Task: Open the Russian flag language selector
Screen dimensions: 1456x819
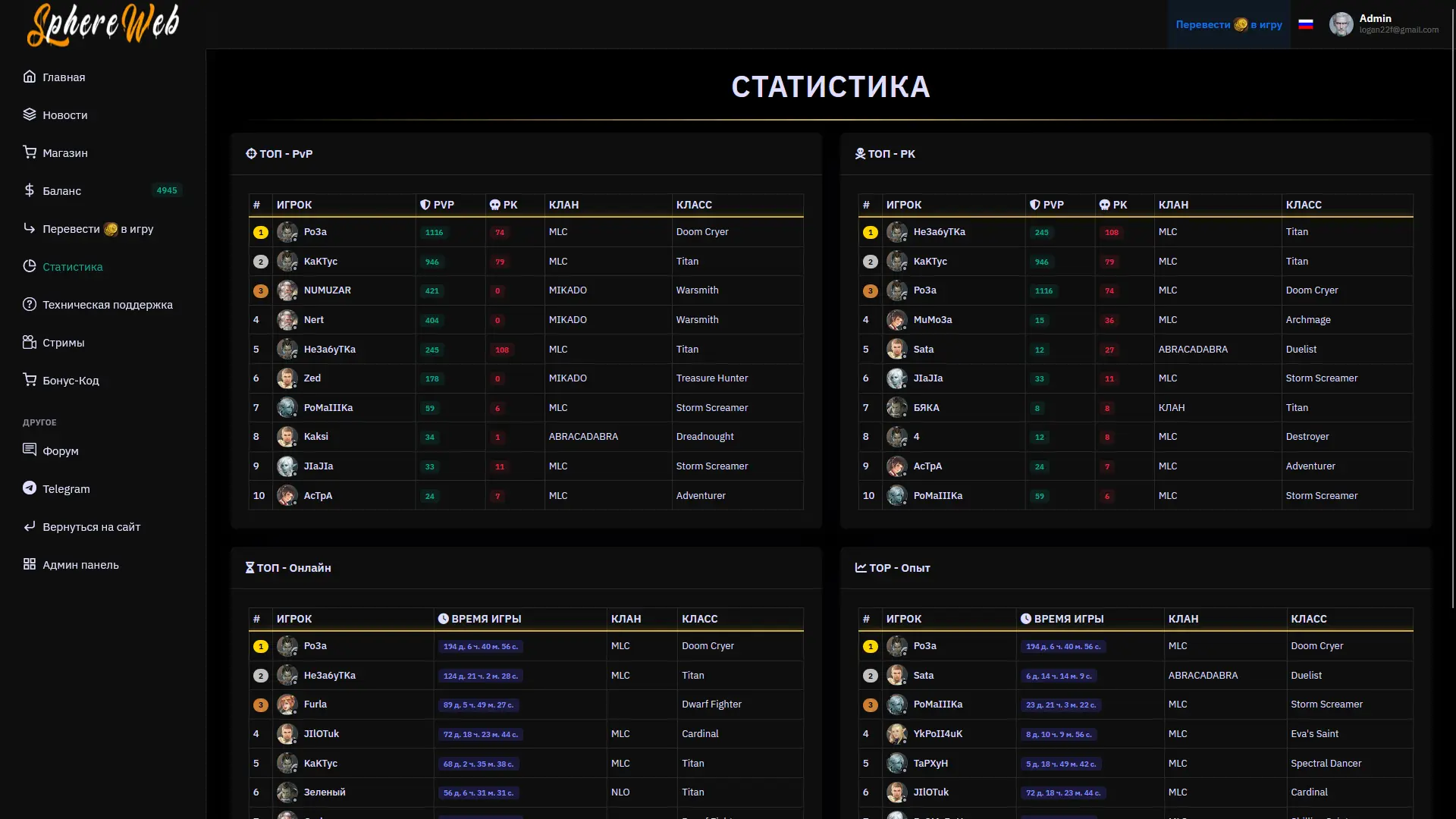Action: pyautogui.click(x=1305, y=24)
